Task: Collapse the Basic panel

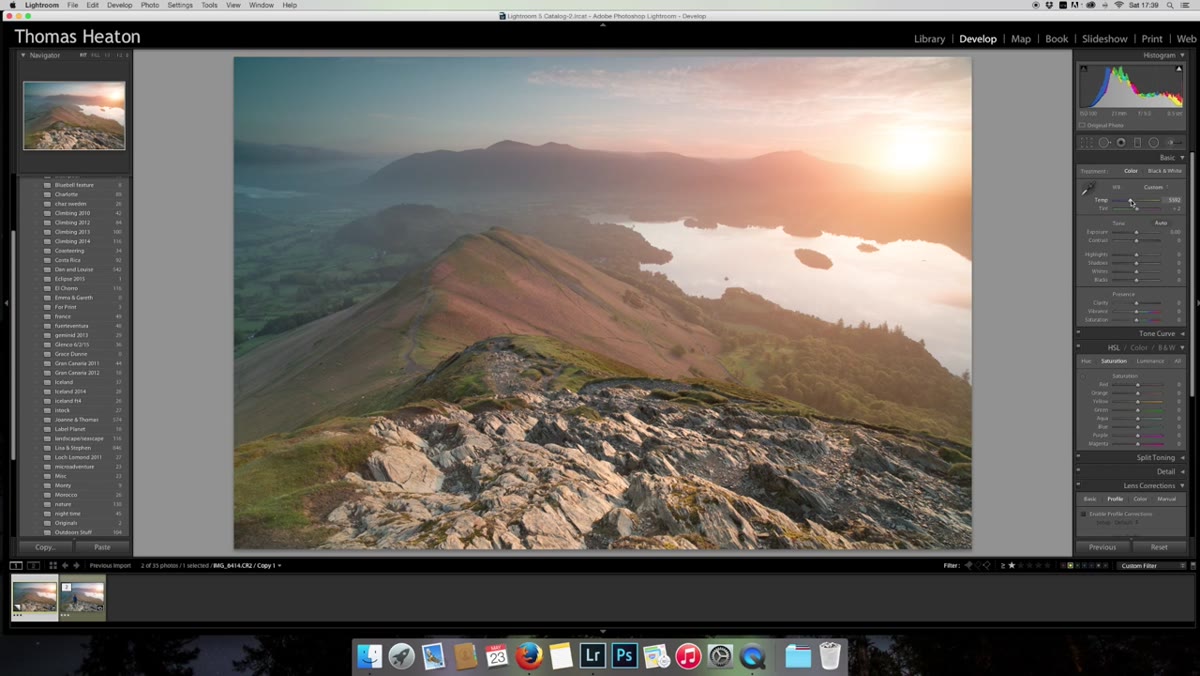Action: [1182, 157]
